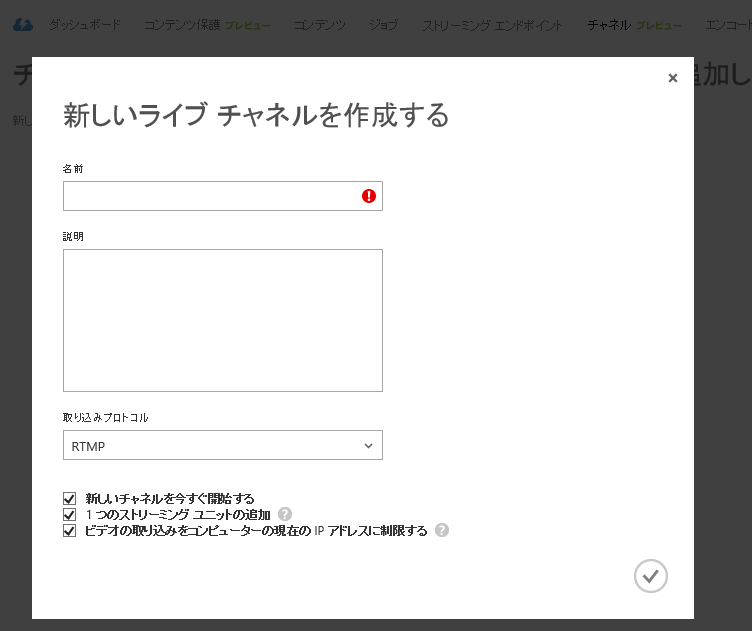
Task: Click help icon beside IP アドレスに制限する
Action: (442, 530)
